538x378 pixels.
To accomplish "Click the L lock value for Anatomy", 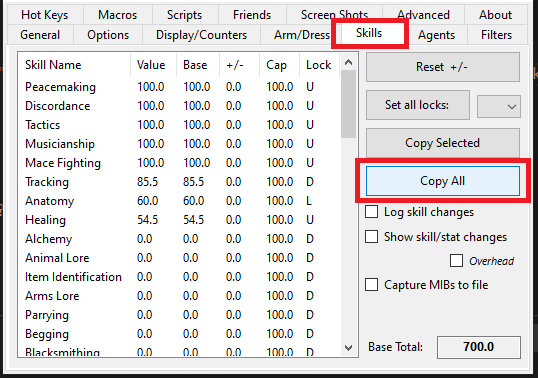I will pos(309,201).
